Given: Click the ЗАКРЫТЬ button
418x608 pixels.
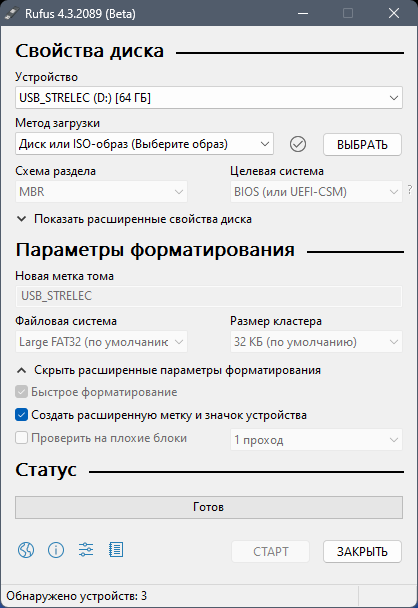Looking at the screenshot, I should point(362,551).
